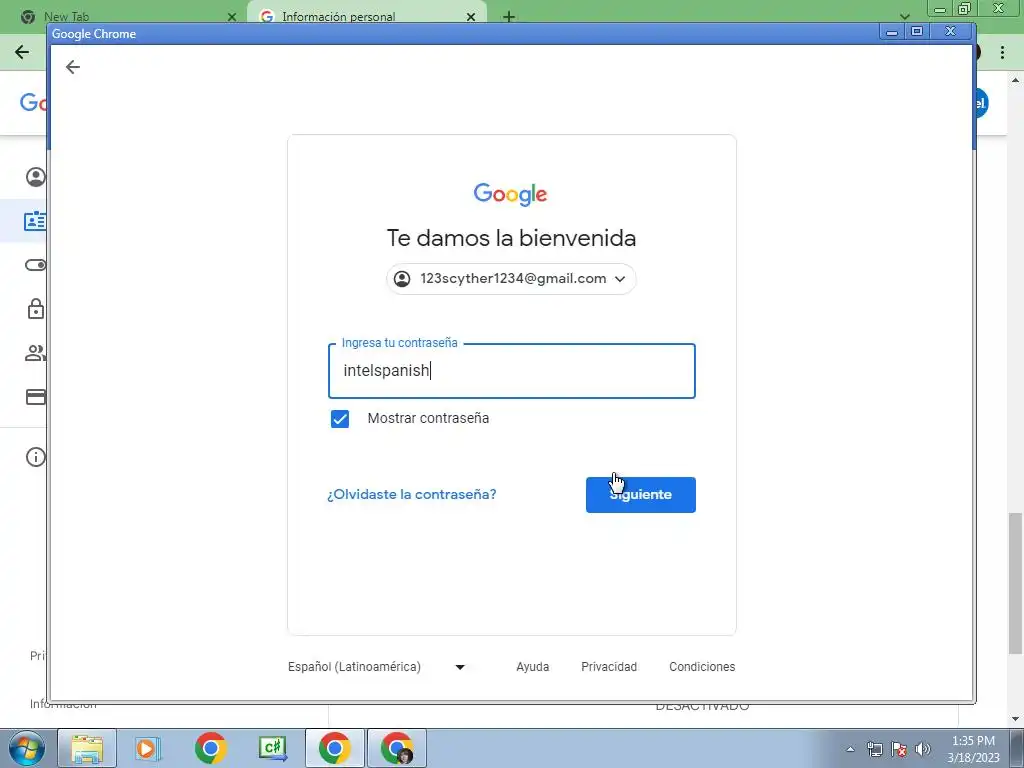This screenshot has width=1024, height=768.
Task: Select the security padlock sidebar icon
Action: (36, 309)
